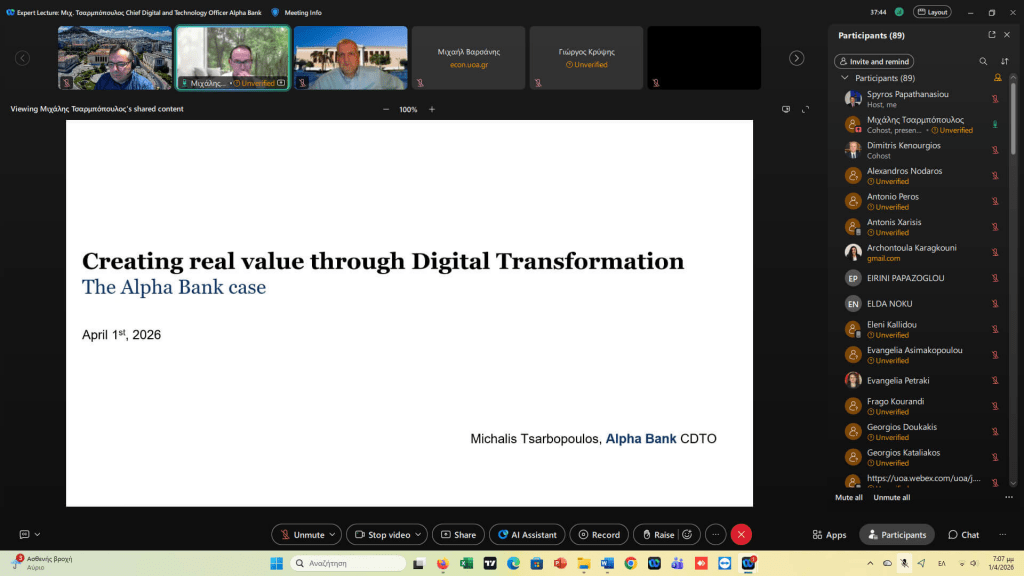The width and height of the screenshot is (1024, 576).
Task: Select participant EIRINI PAPAZOGLOU
Action: (921, 278)
